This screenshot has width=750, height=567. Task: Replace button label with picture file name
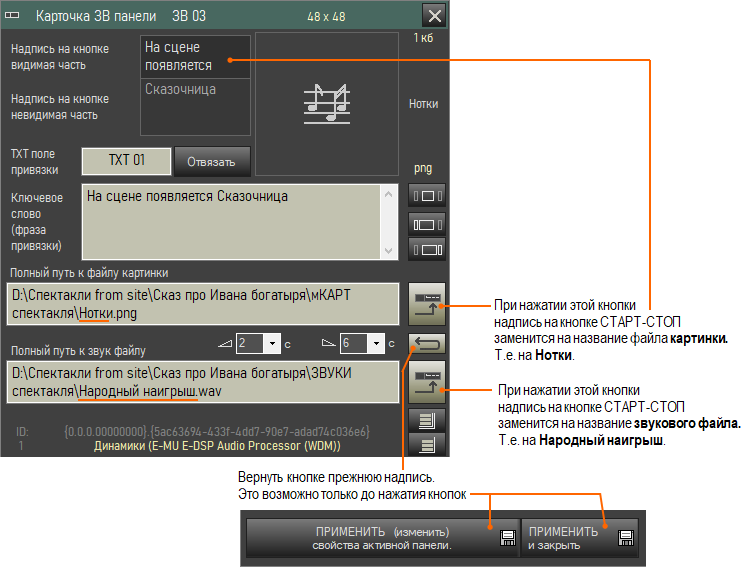(427, 304)
